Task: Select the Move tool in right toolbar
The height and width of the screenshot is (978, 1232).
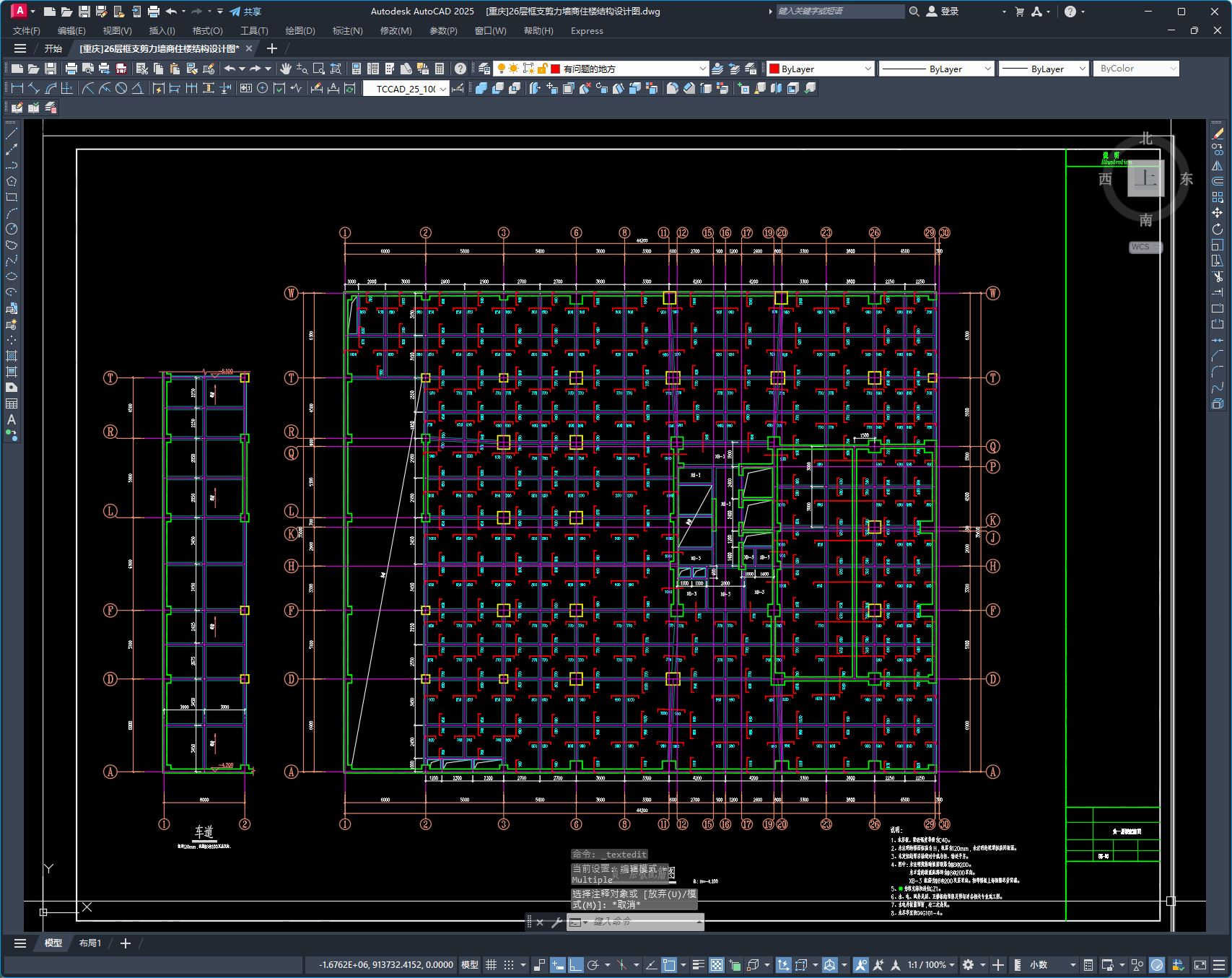Action: click(x=1218, y=213)
